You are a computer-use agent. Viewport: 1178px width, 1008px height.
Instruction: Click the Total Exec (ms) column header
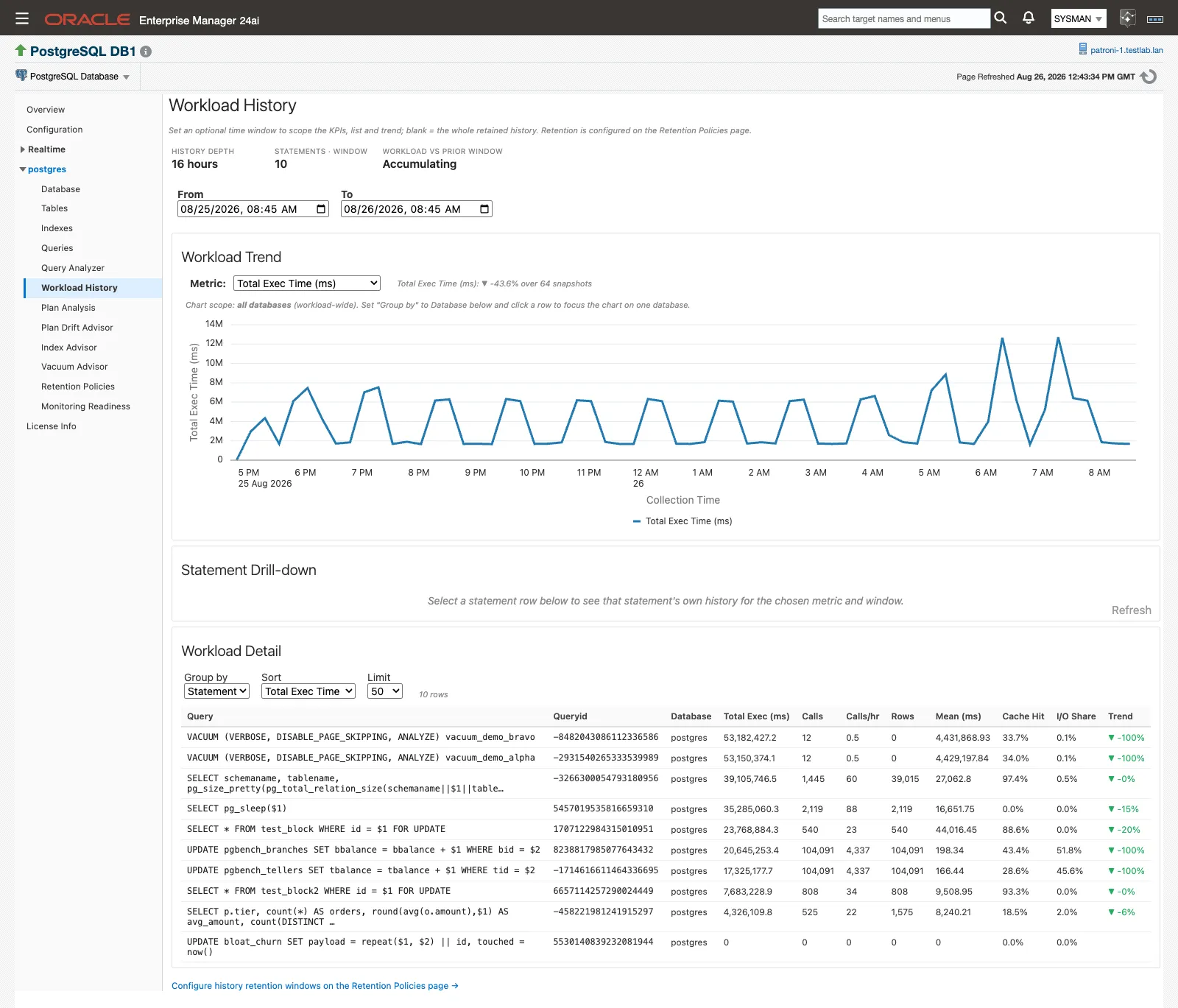pos(756,716)
